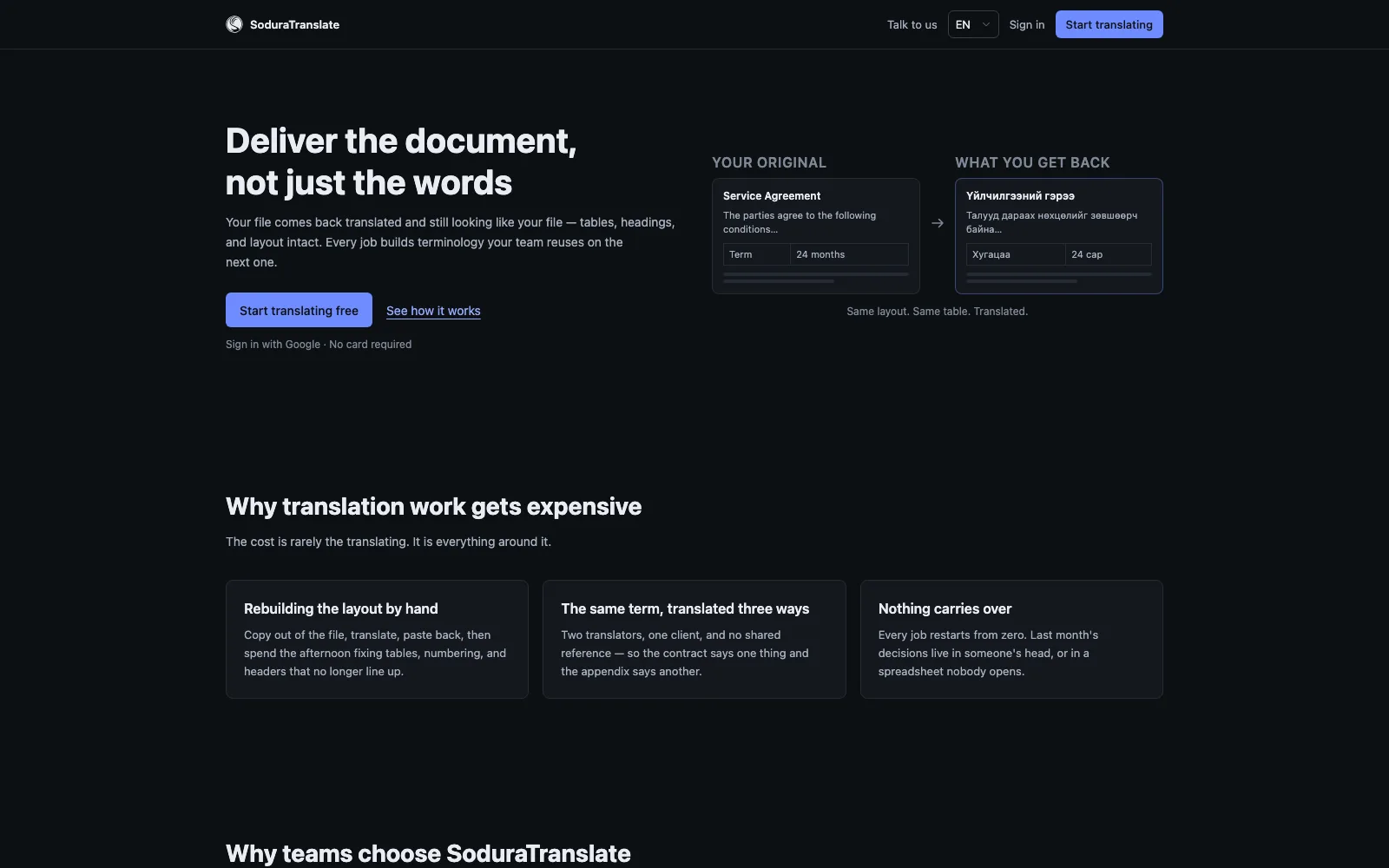Click the Start translating header button
This screenshot has width=1389, height=868.
(x=1109, y=24)
